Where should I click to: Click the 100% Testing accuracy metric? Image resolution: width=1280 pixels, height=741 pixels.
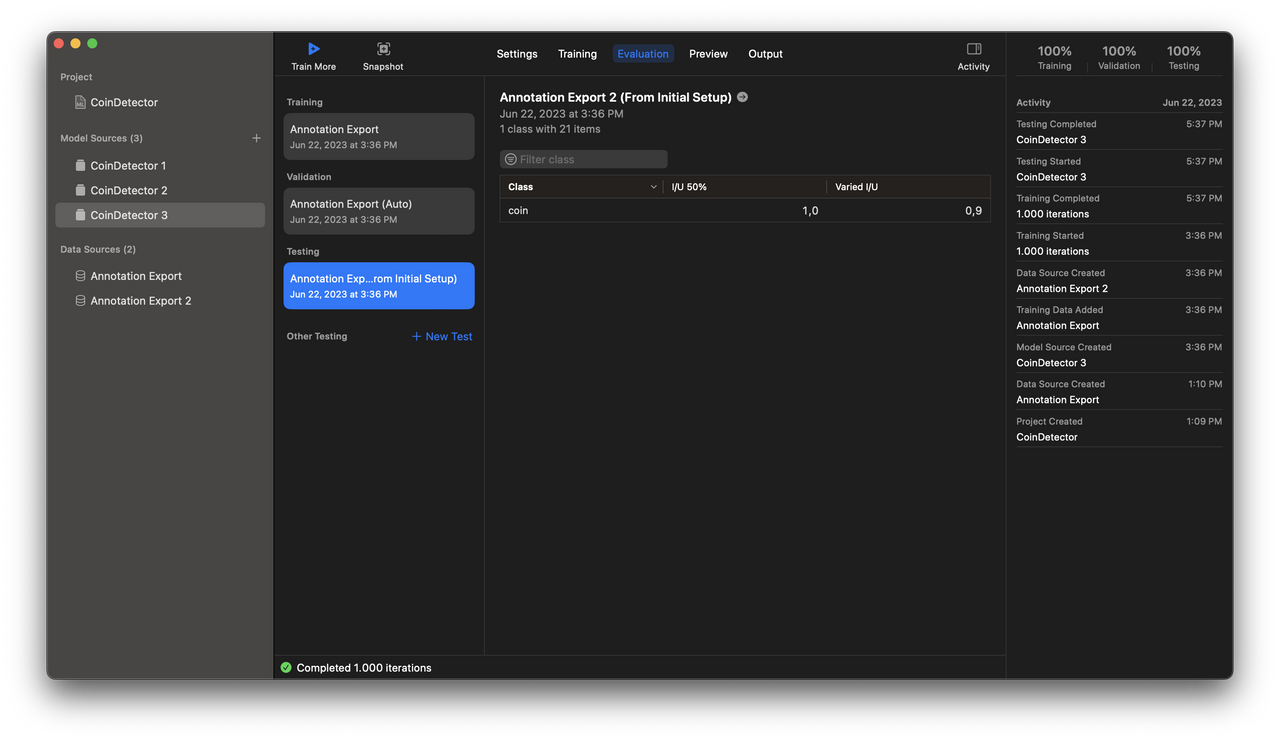[x=1184, y=57]
